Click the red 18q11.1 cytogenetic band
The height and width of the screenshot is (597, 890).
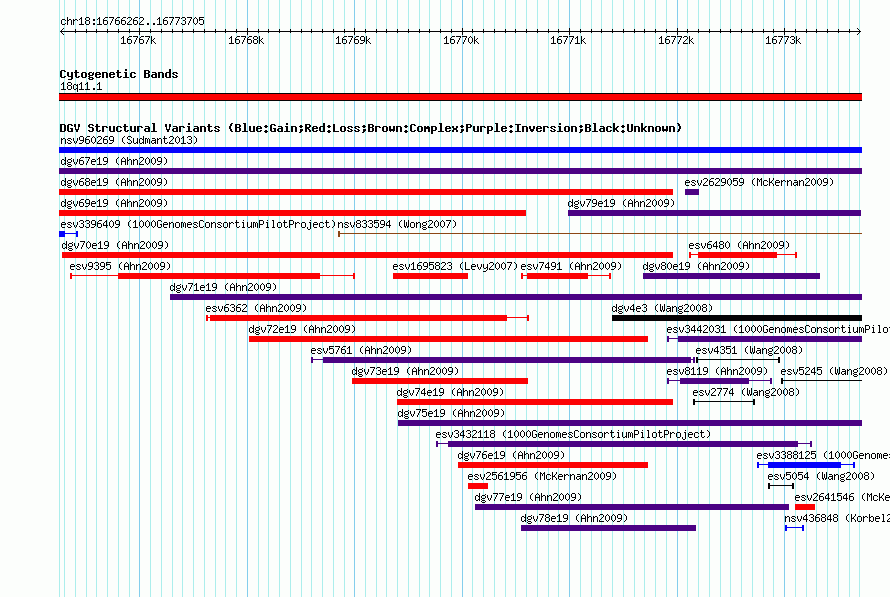click(460, 97)
